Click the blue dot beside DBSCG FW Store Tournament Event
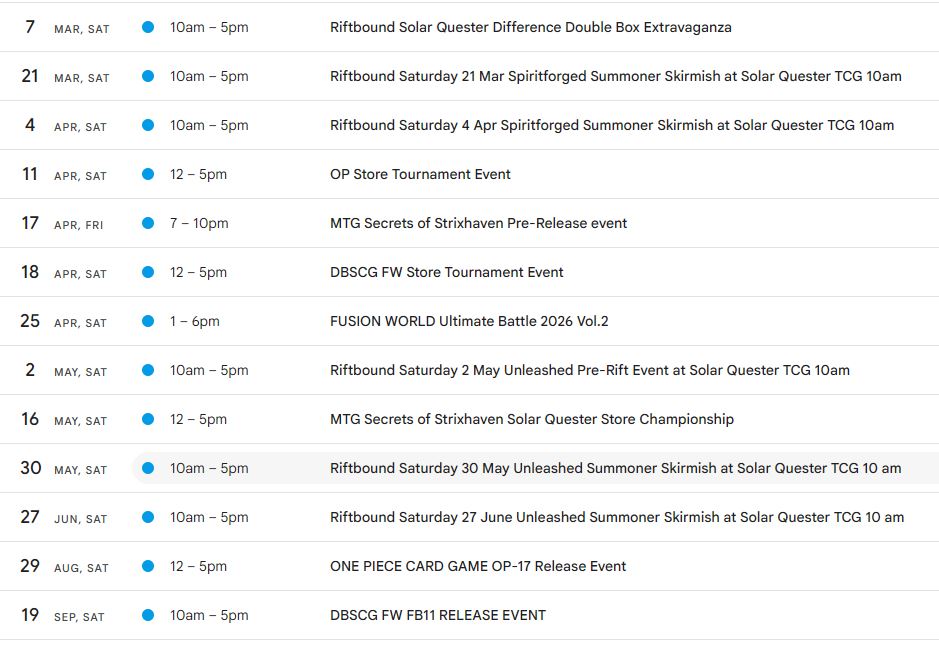Viewport: 939px width, 645px height. point(148,272)
